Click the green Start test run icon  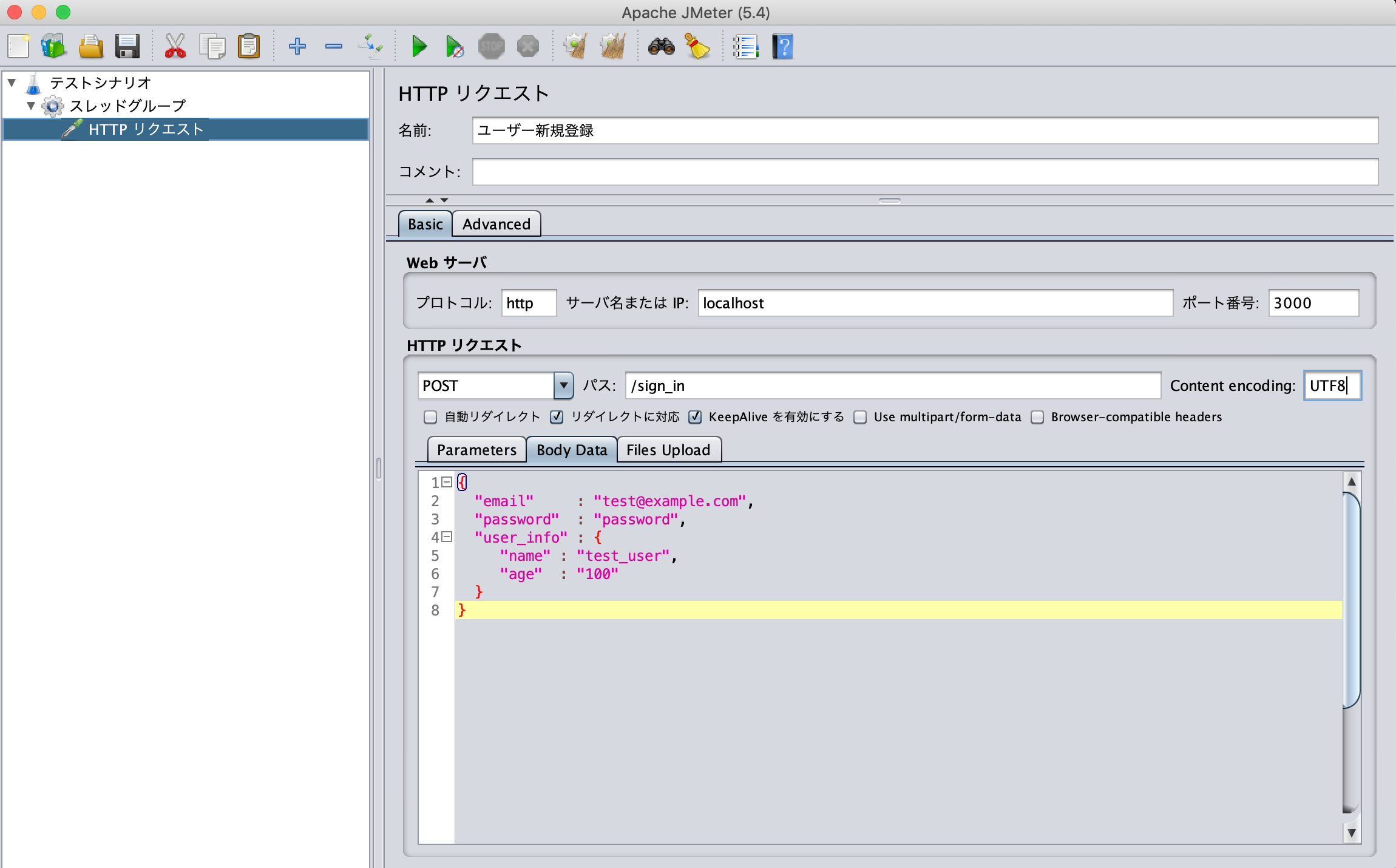pos(419,46)
